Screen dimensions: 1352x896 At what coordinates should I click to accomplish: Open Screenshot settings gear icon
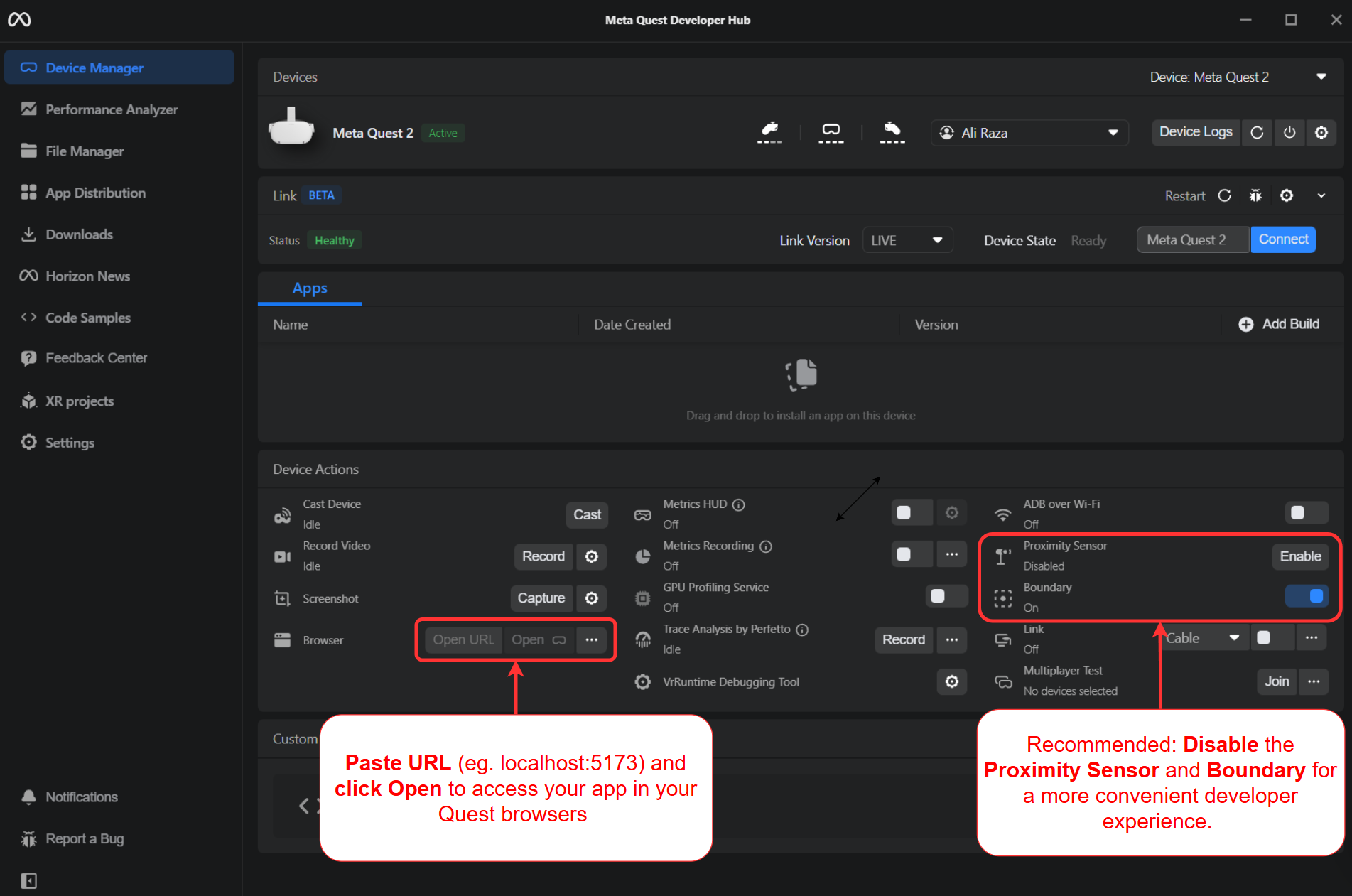coord(591,598)
